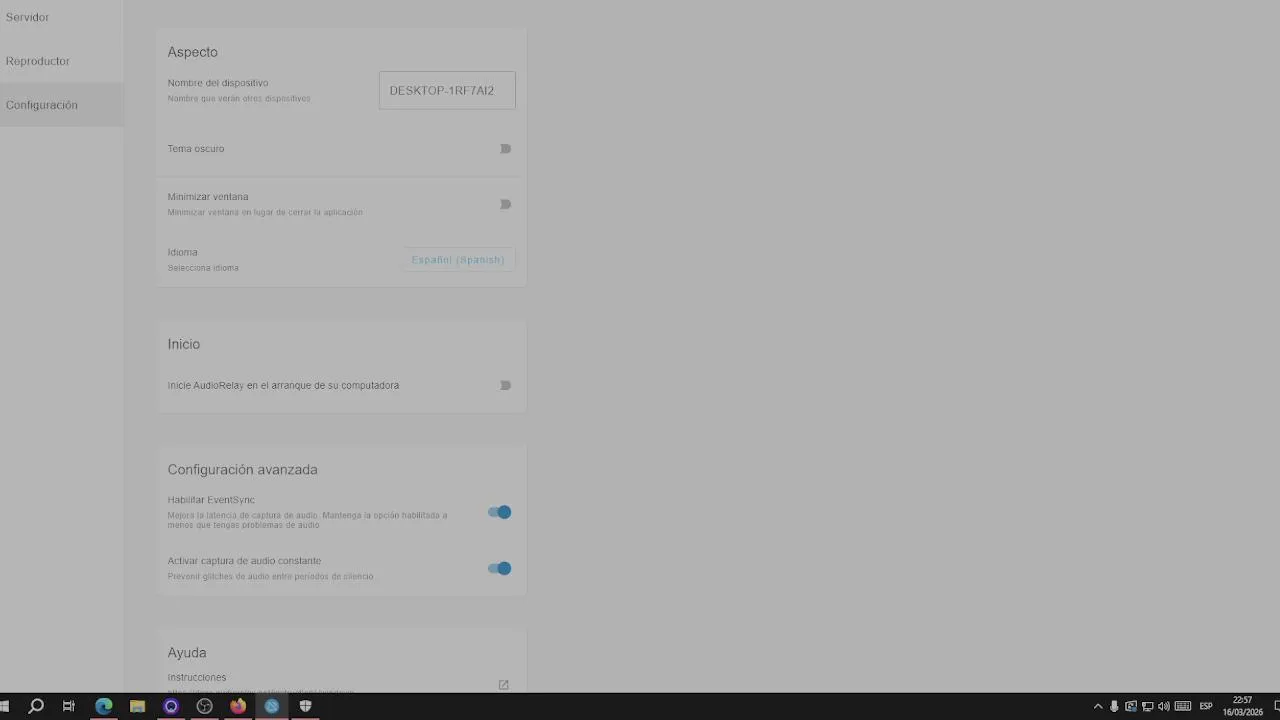This screenshot has height=720, width=1280.
Task: Click the Inicio section heading
Action: coord(184,344)
